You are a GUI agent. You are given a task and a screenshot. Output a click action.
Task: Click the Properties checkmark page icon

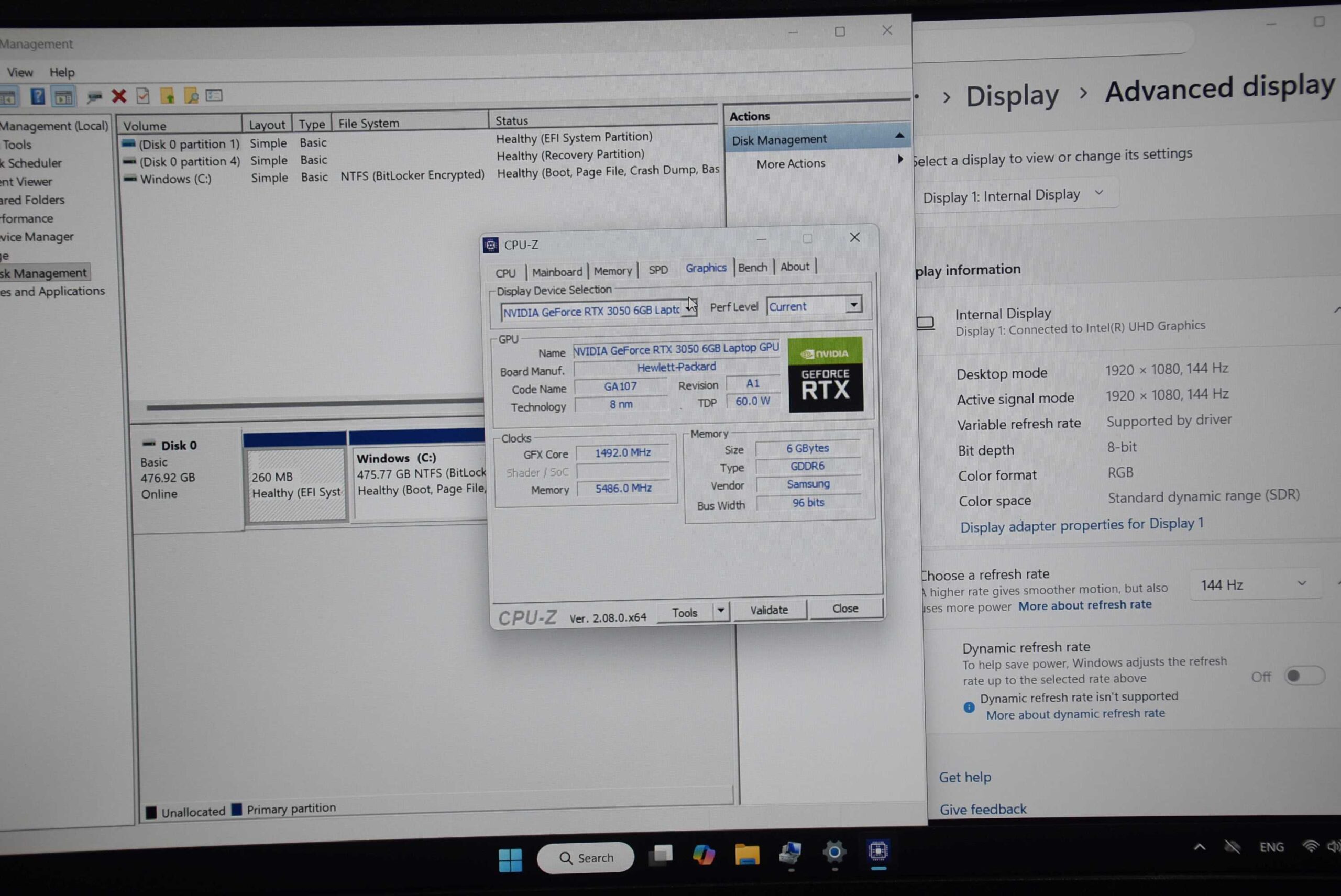(143, 96)
